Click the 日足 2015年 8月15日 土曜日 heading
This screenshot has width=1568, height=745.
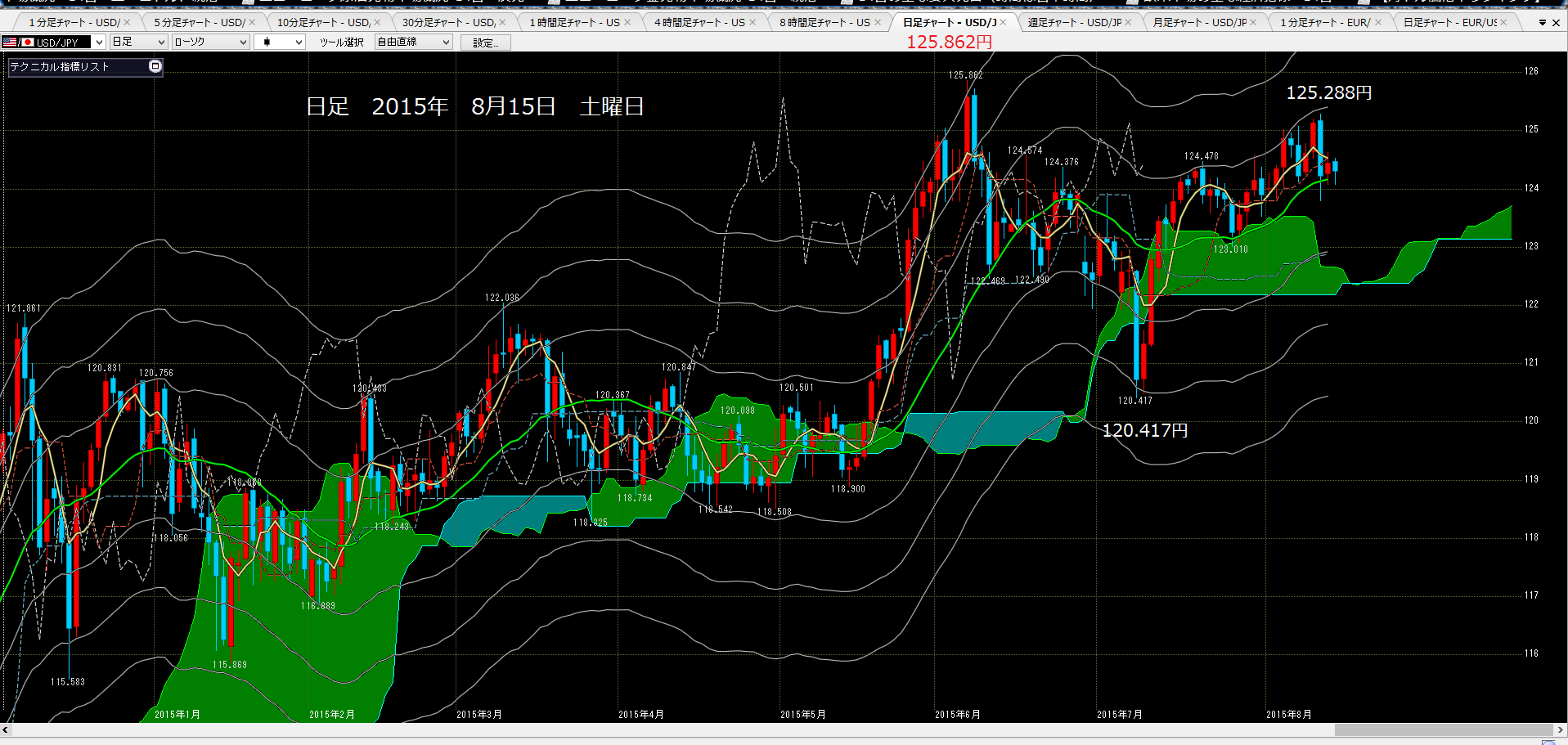[475, 106]
